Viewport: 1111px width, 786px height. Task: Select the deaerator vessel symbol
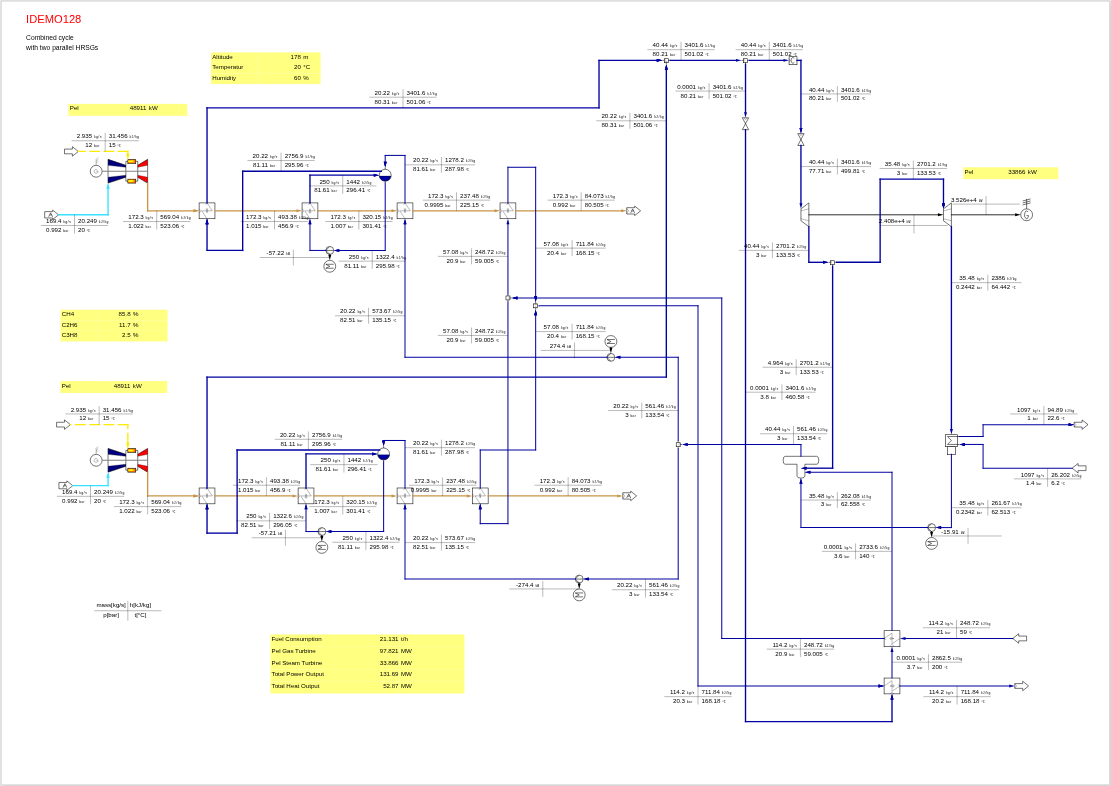[800, 461]
